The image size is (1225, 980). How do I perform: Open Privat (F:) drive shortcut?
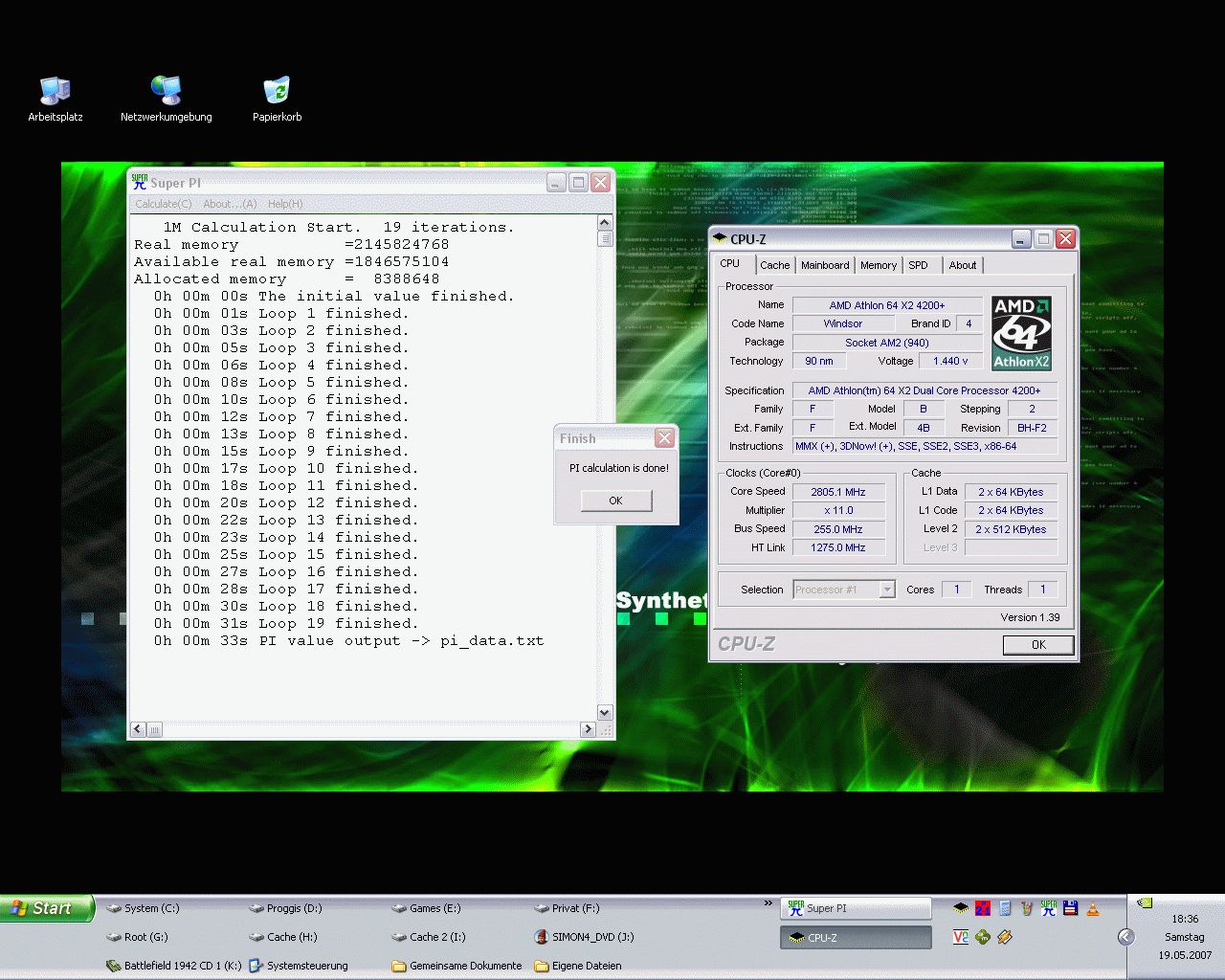click(568, 908)
